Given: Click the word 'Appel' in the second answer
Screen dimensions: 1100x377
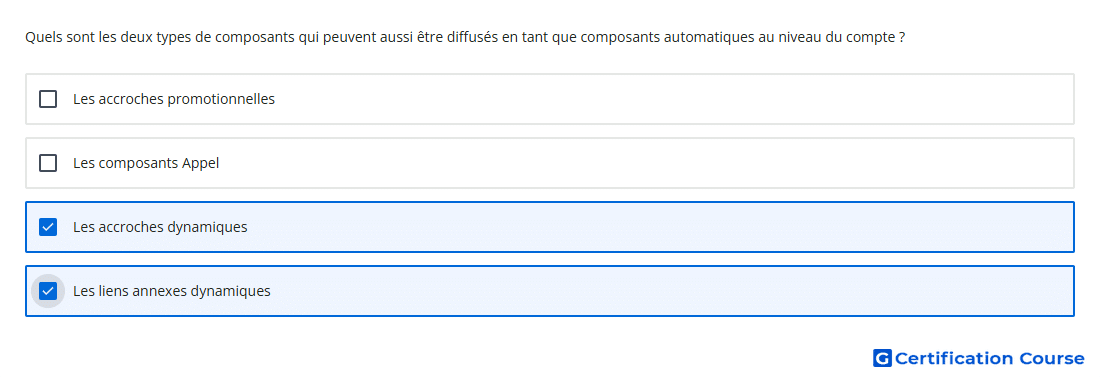Looking at the screenshot, I should (x=201, y=164).
